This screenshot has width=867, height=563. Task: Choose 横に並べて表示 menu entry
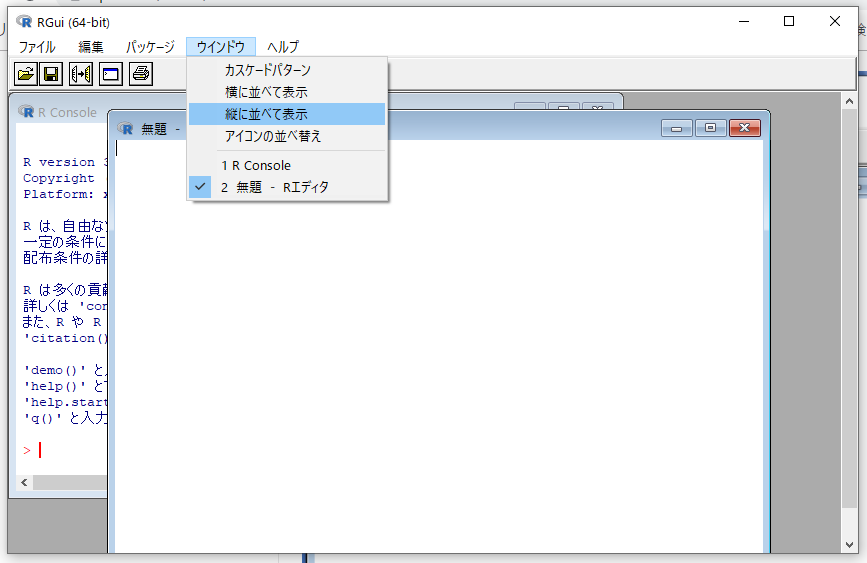[287, 92]
